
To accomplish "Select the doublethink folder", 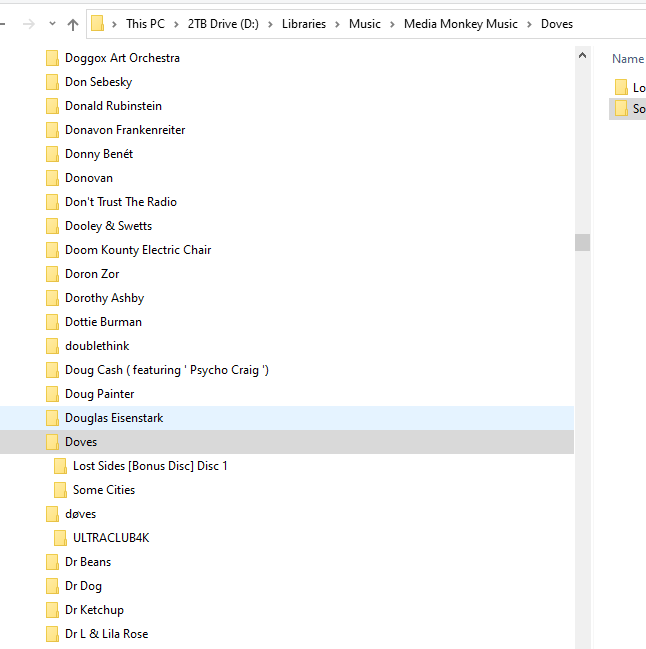I will click(97, 346).
